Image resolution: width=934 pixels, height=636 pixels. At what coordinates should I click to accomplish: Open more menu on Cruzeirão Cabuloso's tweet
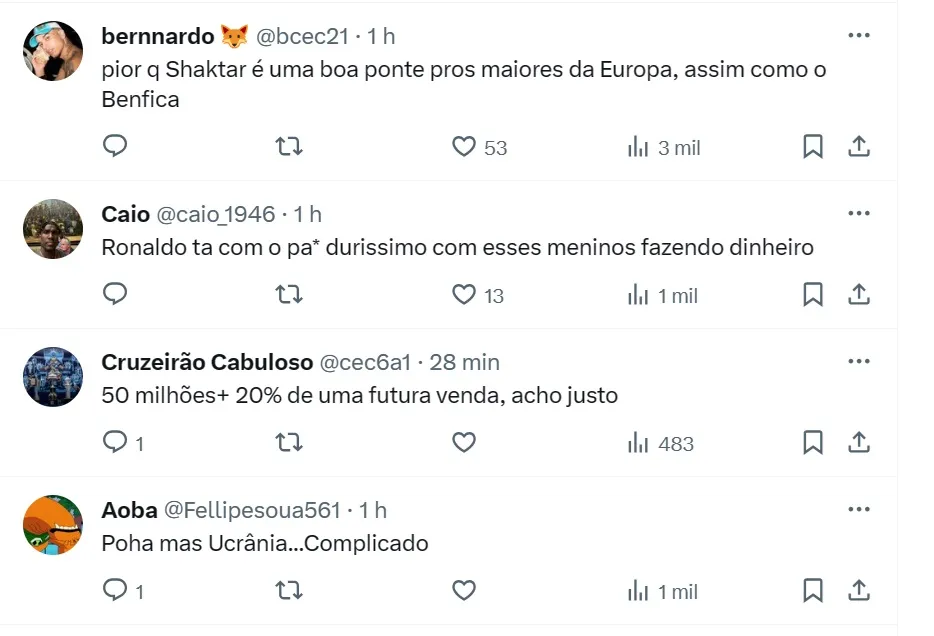pos(858,362)
